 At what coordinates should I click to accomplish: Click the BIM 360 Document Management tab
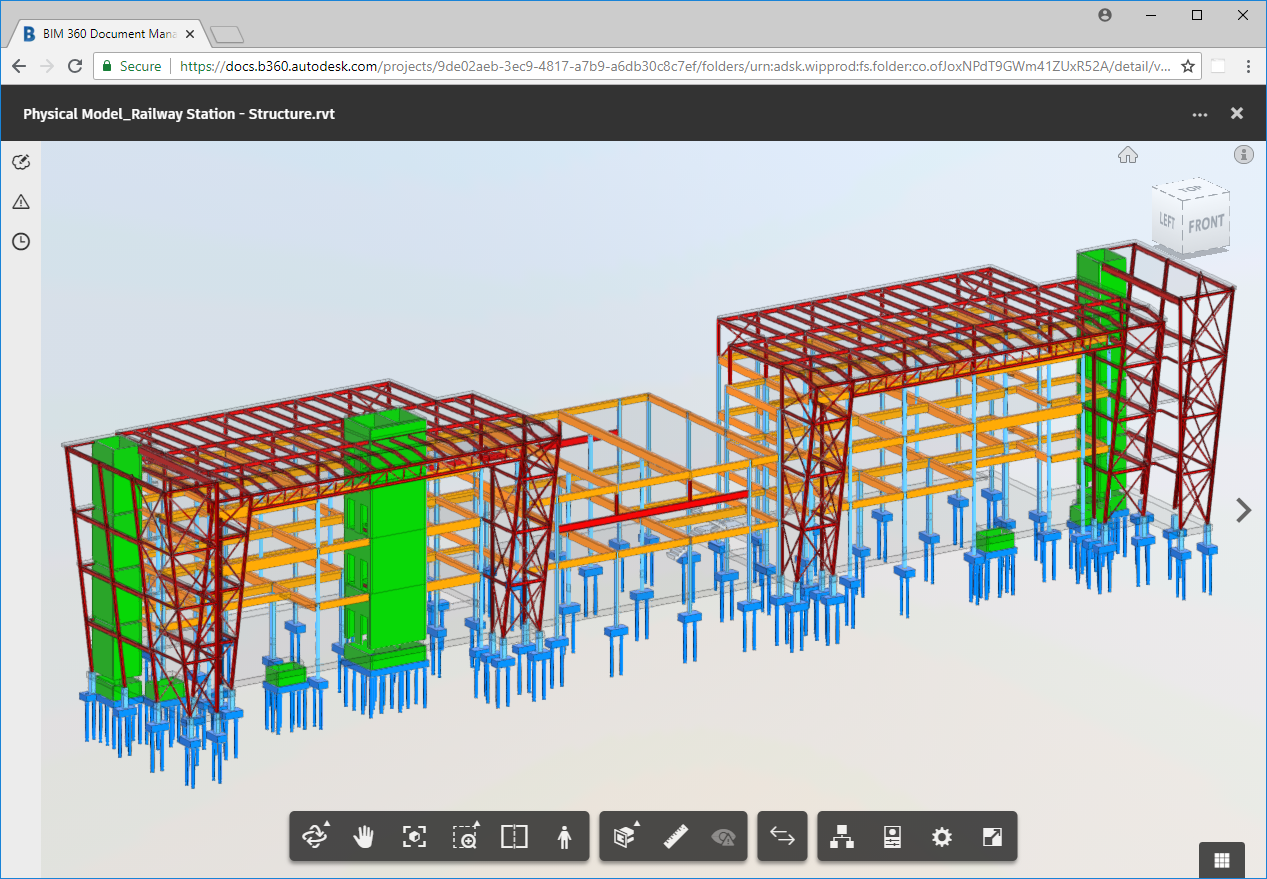pos(108,34)
